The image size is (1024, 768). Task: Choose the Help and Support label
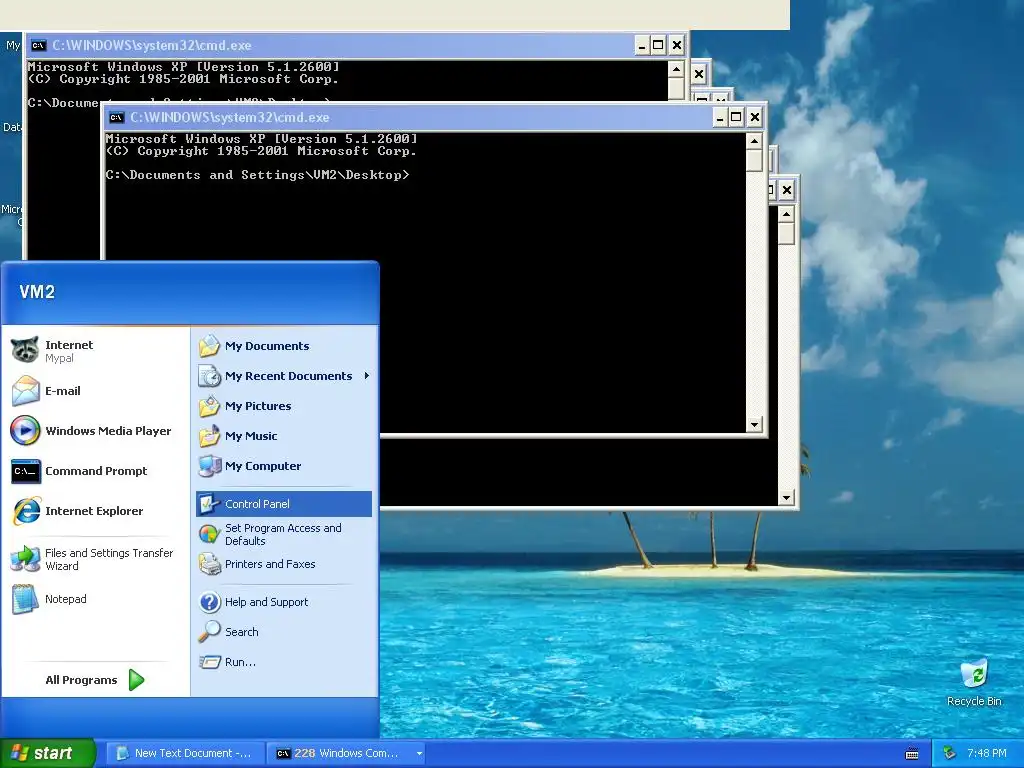pos(266,601)
